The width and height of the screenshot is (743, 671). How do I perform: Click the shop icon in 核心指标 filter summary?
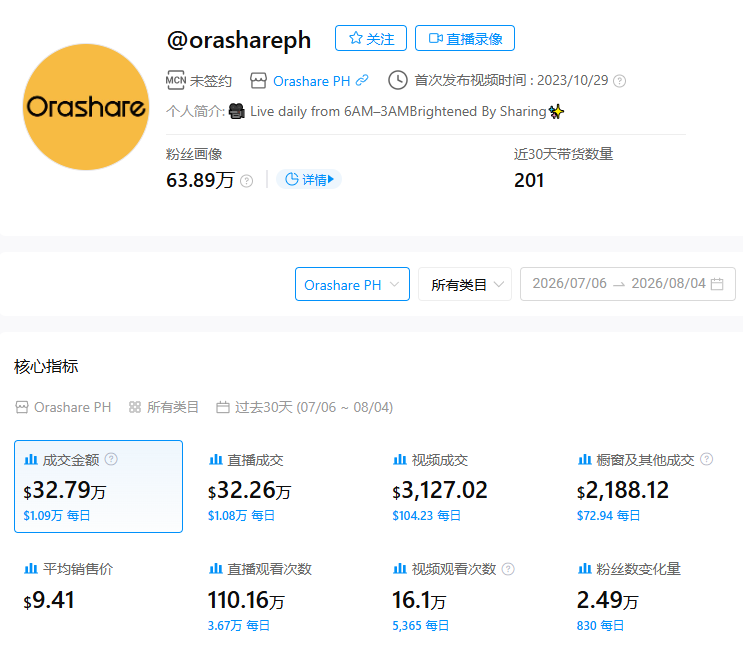(x=22, y=407)
